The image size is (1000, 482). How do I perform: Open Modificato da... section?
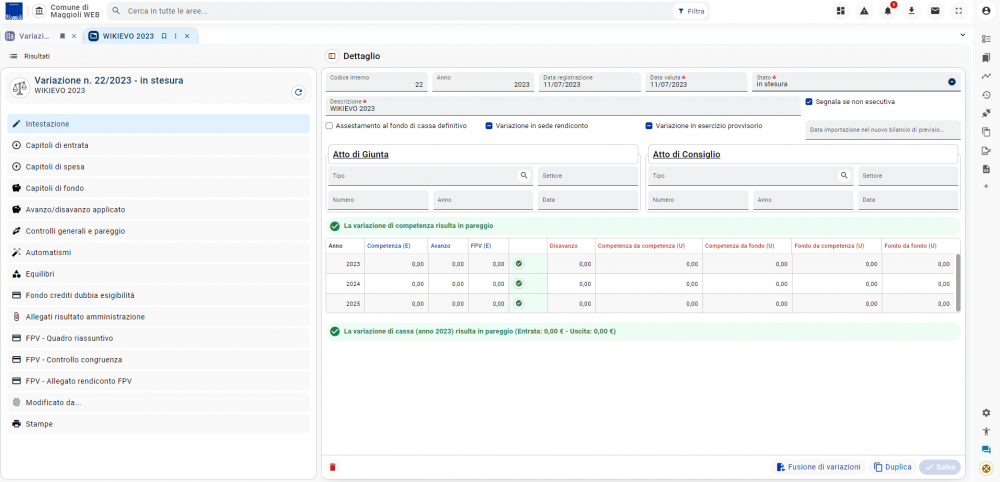tap(159, 402)
